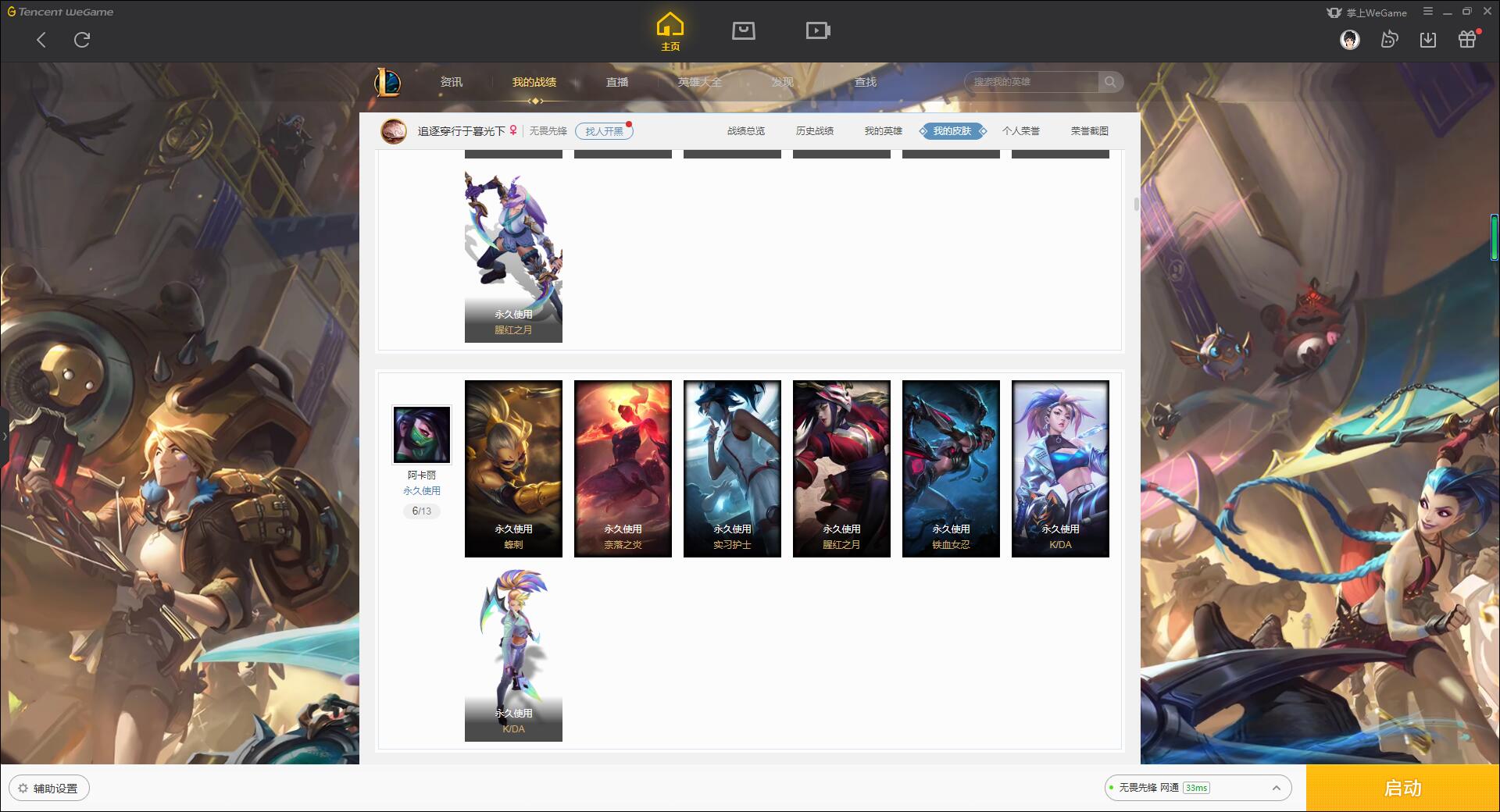Click the magnifier search button
Image resolution: width=1500 pixels, height=812 pixels.
tap(1110, 82)
